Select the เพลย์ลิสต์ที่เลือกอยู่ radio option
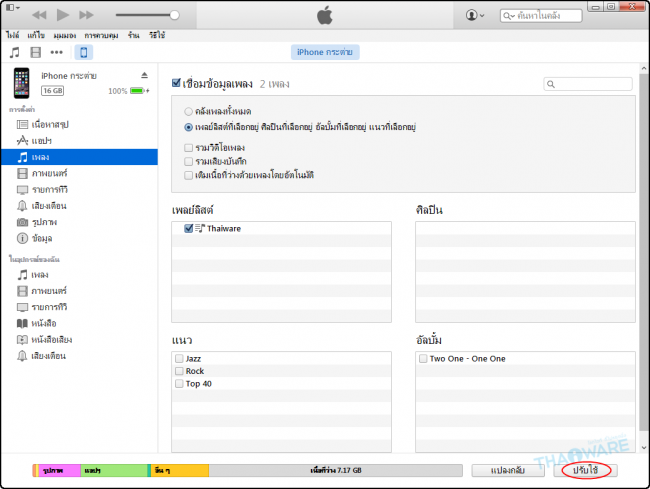The image size is (650, 489). [x=188, y=127]
